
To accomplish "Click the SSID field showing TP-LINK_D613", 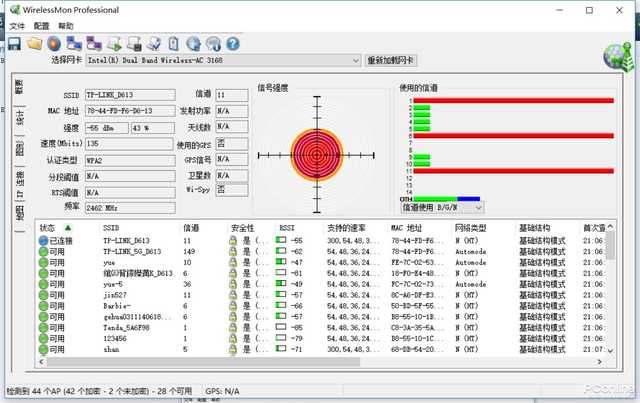I will (x=130, y=95).
